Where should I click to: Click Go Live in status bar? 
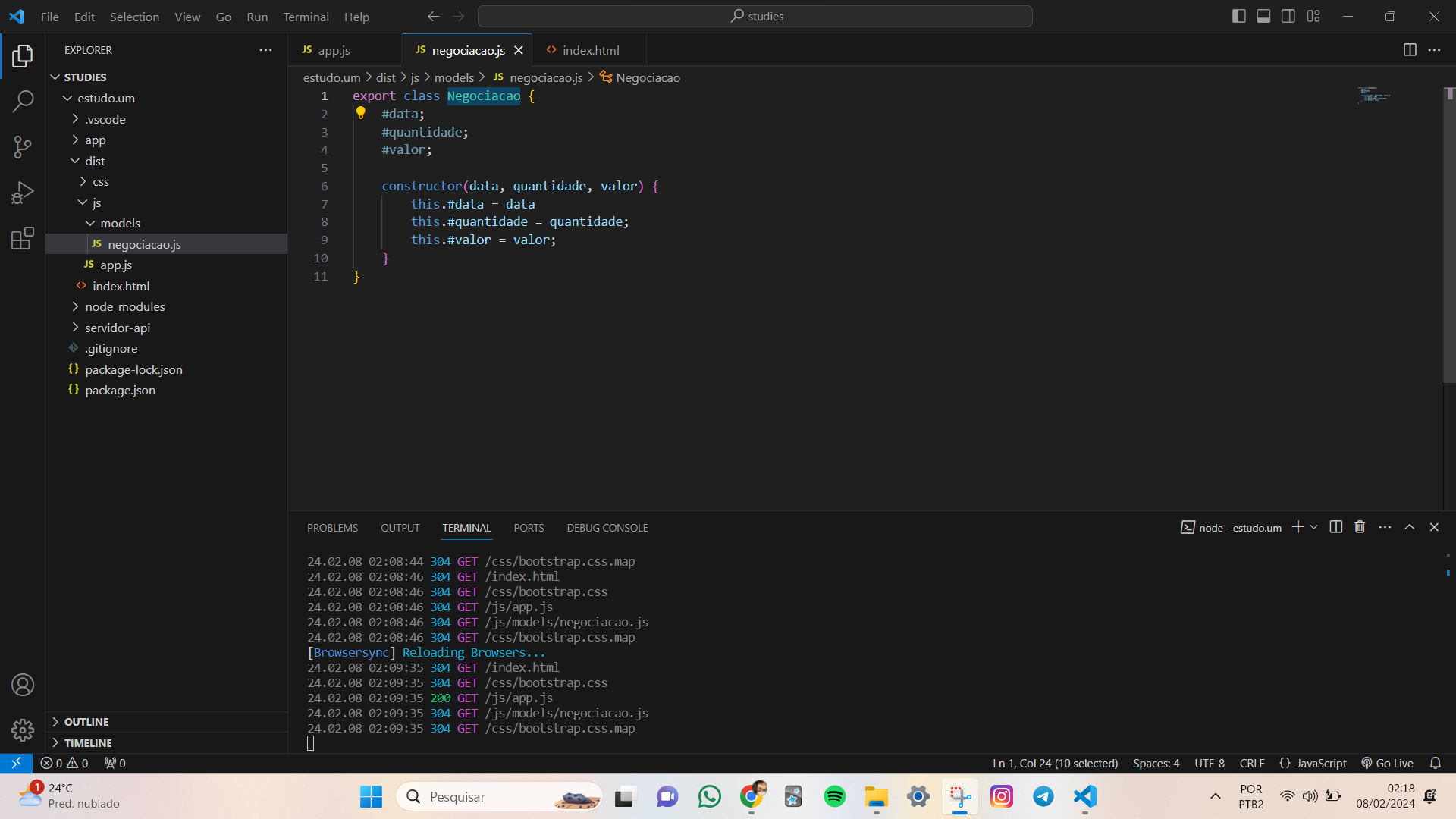[1387, 763]
